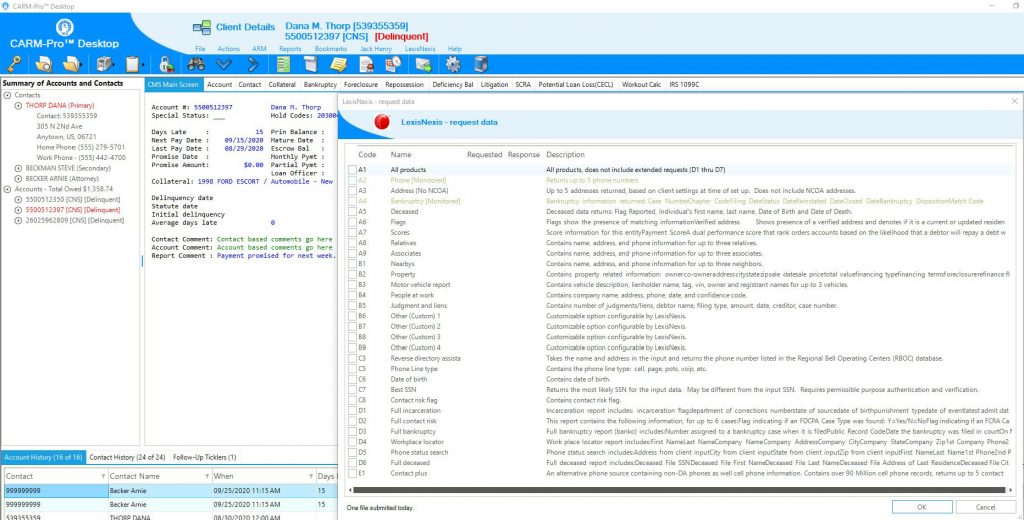Expand account 5500512350 [CNS] node

click(18, 199)
